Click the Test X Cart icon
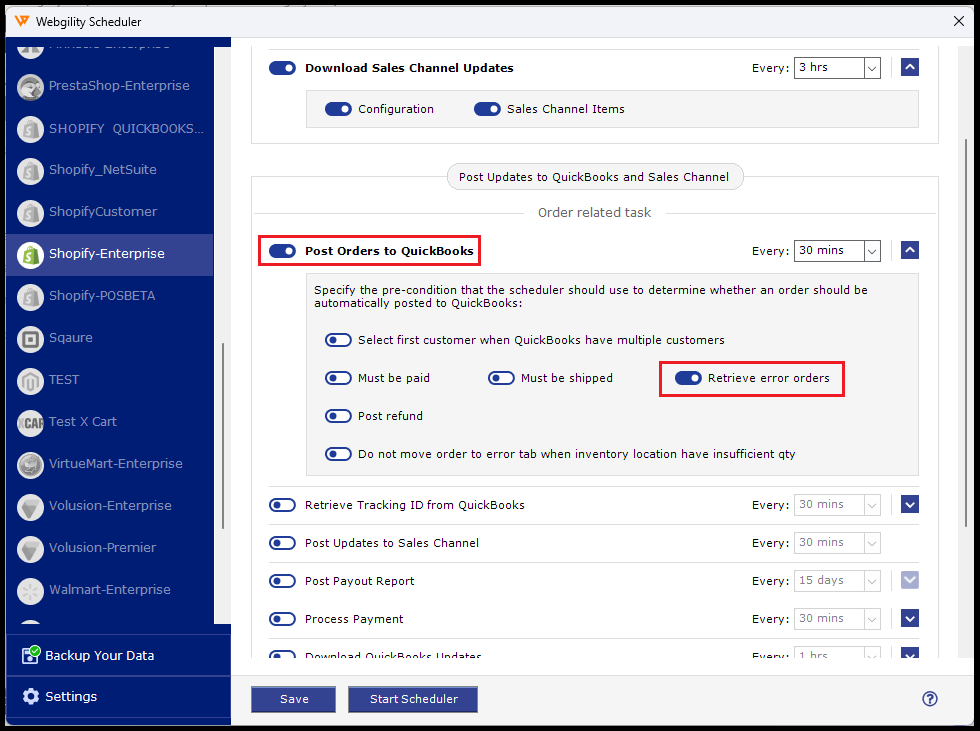Screen dimensions: 980x731 [x=30, y=423]
